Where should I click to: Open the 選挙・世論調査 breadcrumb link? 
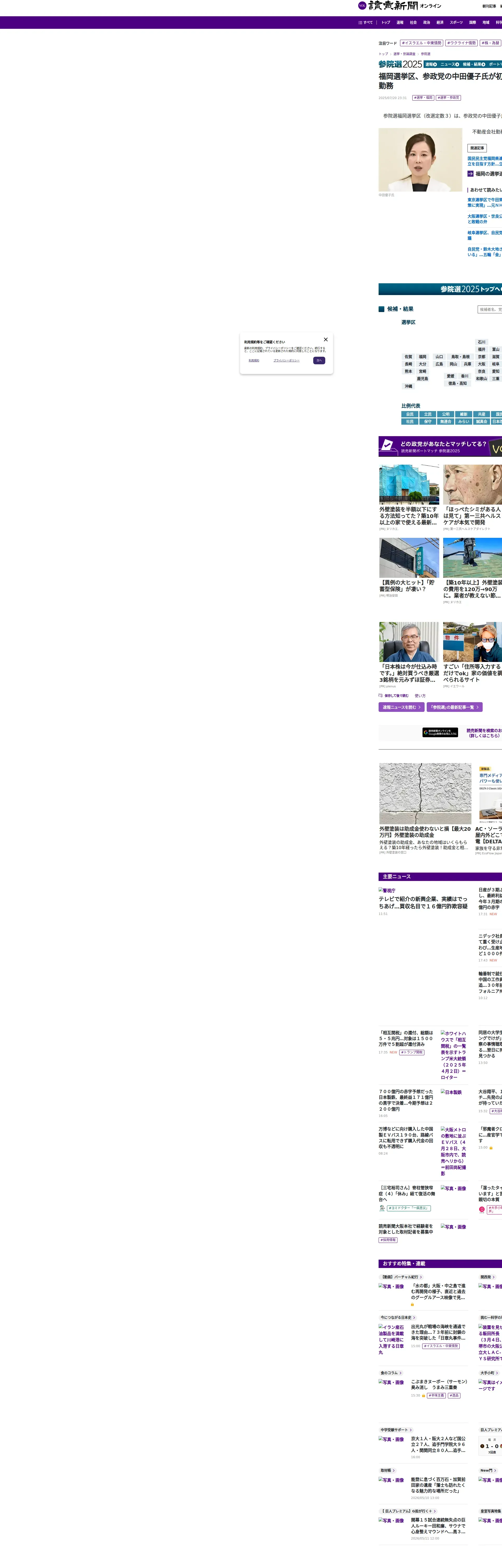404,54
